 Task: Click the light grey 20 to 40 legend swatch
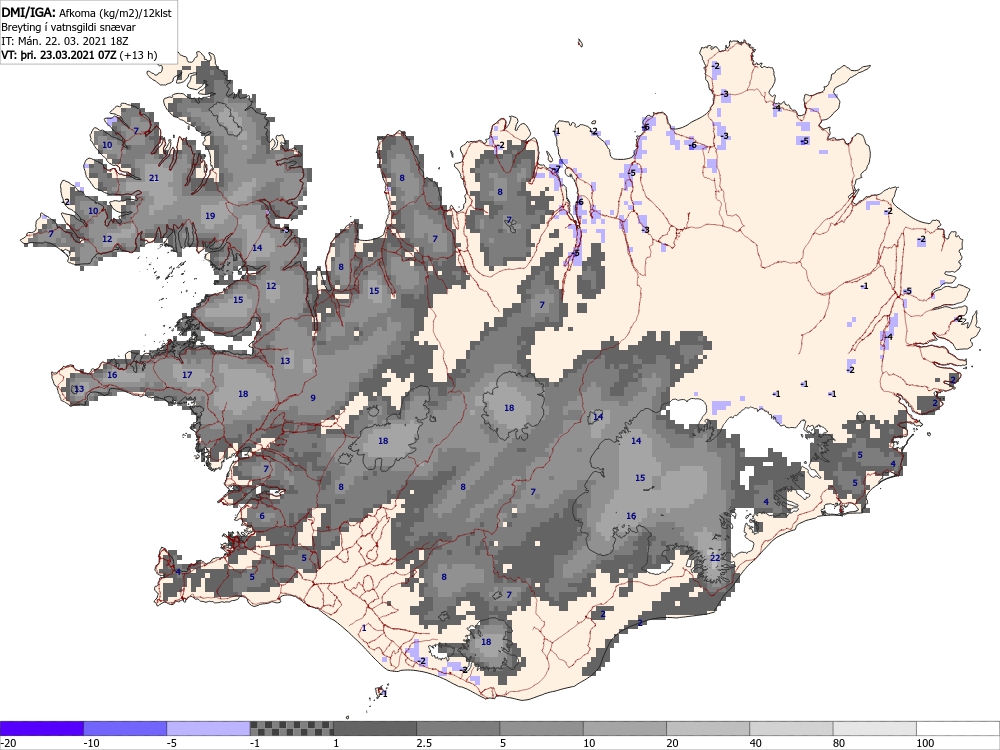pos(708,728)
